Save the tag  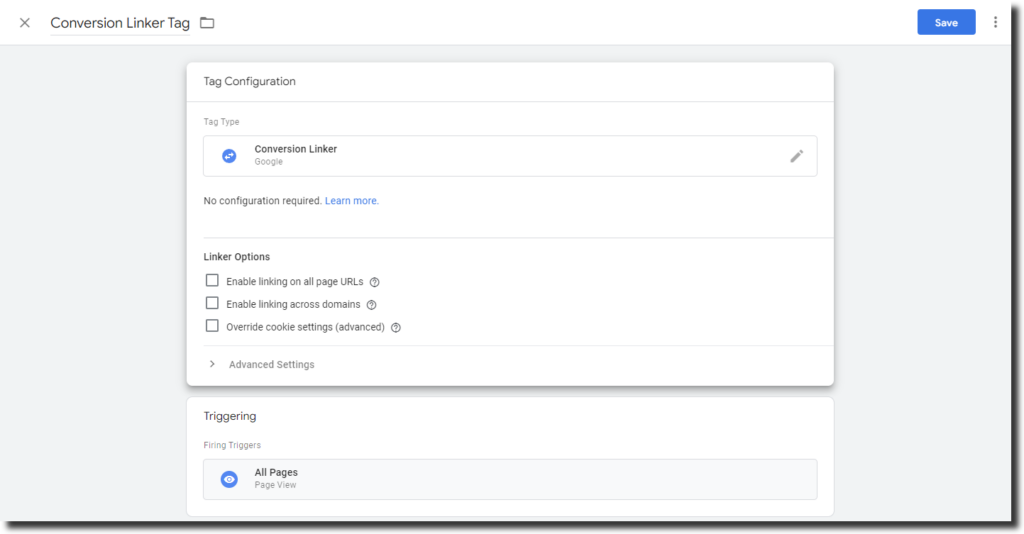click(946, 22)
